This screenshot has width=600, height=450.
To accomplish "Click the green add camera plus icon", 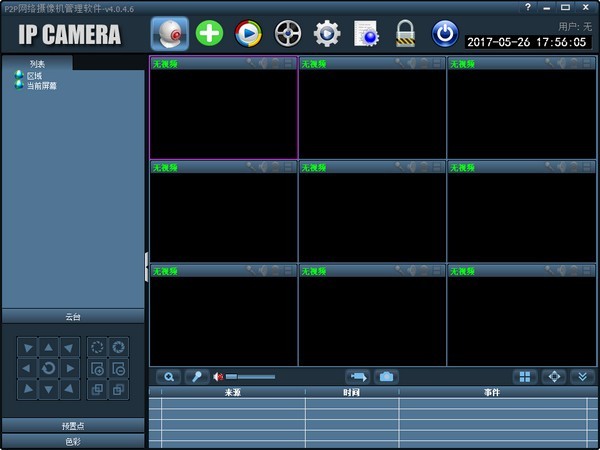I will pyautogui.click(x=209, y=34).
